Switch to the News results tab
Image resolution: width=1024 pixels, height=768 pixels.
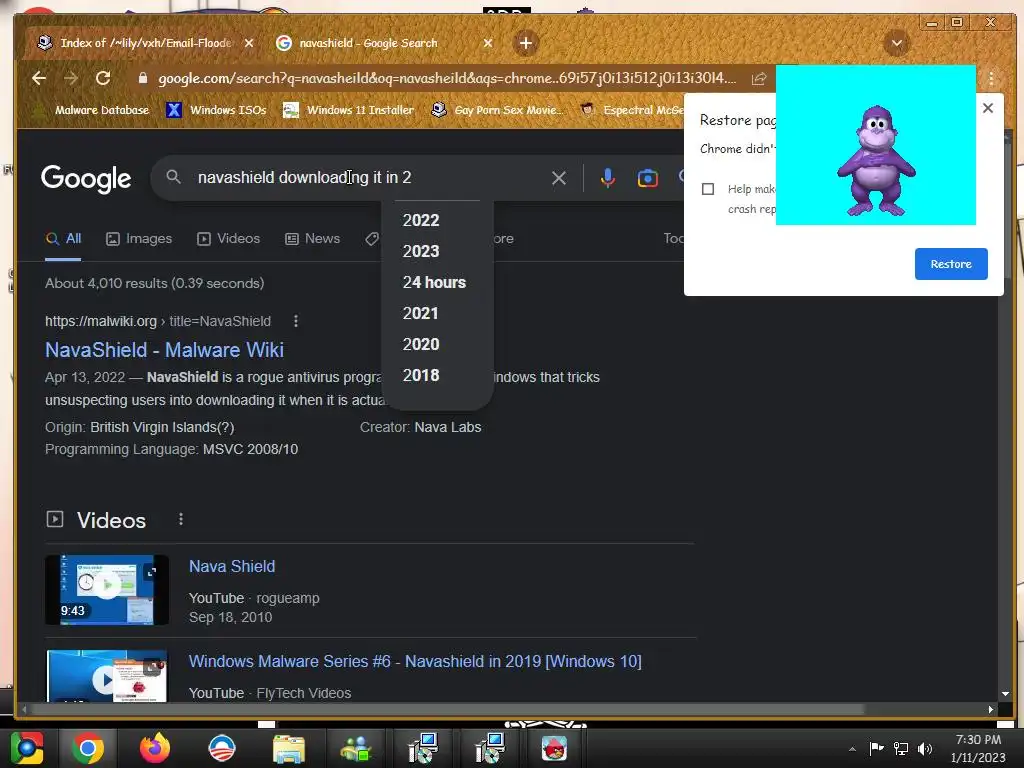tap(313, 239)
